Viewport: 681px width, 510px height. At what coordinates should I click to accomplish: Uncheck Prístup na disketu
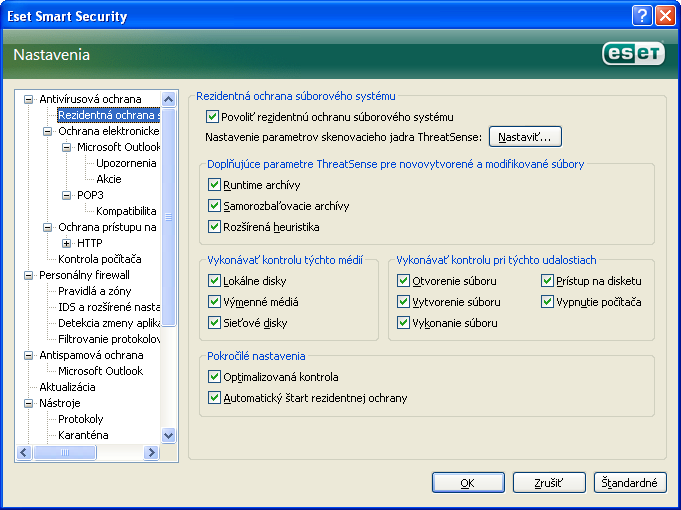click(x=547, y=281)
